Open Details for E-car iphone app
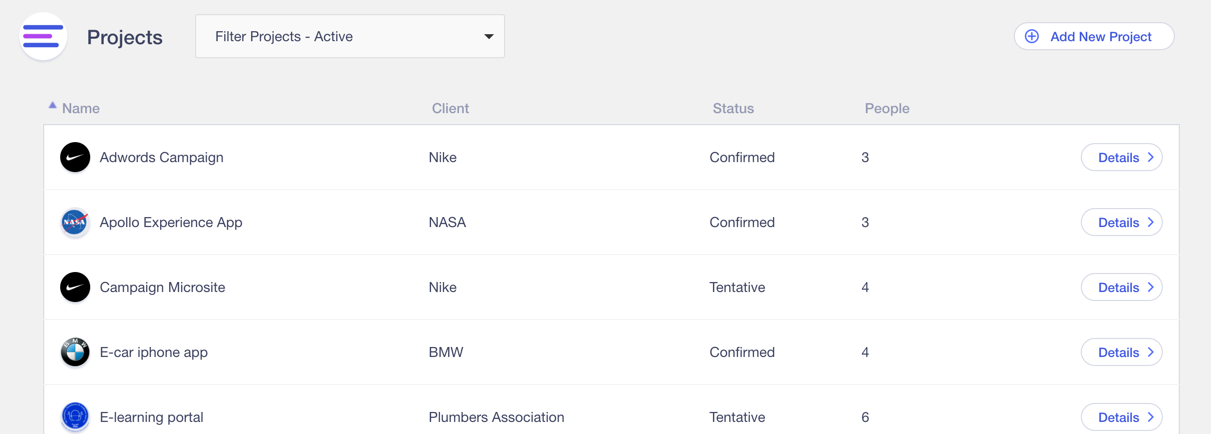Image resolution: width=1211 pixels, height=434 pixels. tap(1121, 352)
